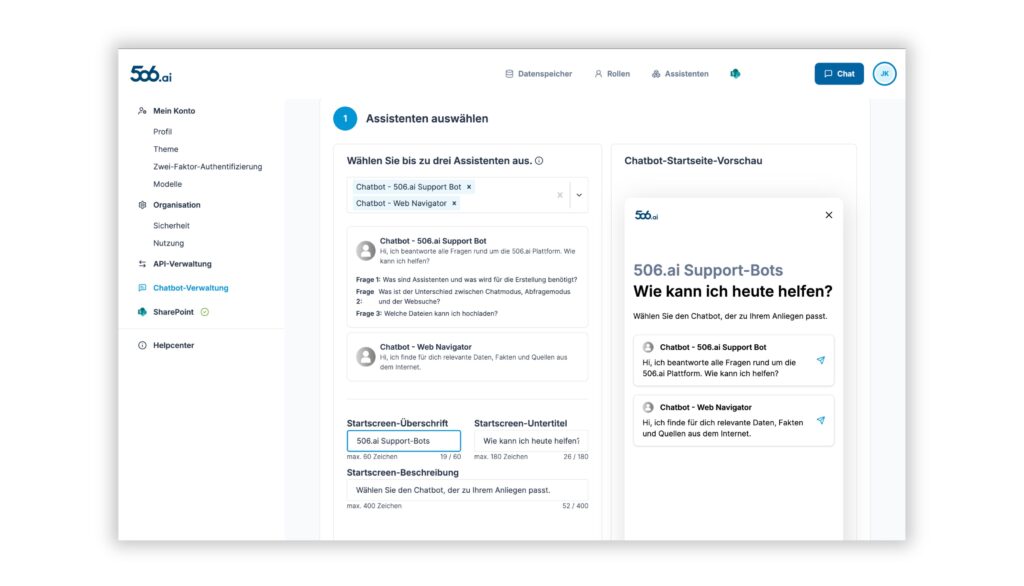The height and width of the screenshot is (586, 1024).
Task: Click the Startscreen-Überschrift input field
Action: click(403, 441)
